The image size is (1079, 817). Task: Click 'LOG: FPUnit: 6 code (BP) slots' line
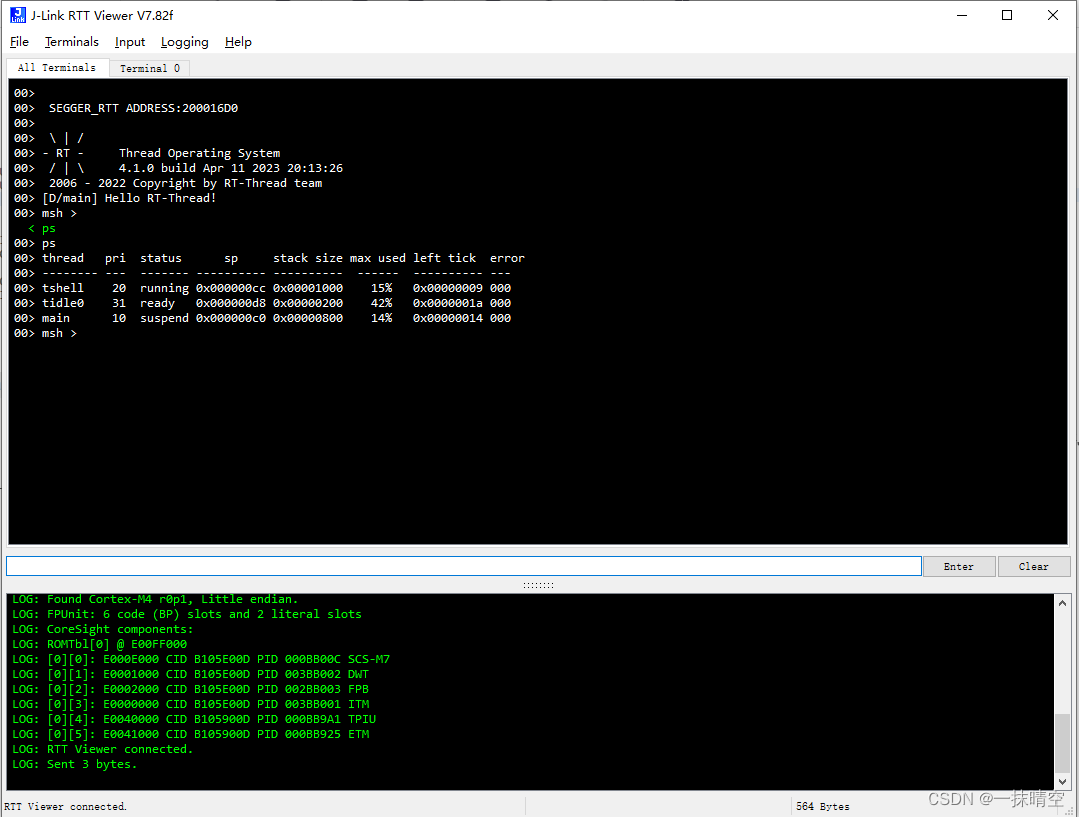(186, 615)
